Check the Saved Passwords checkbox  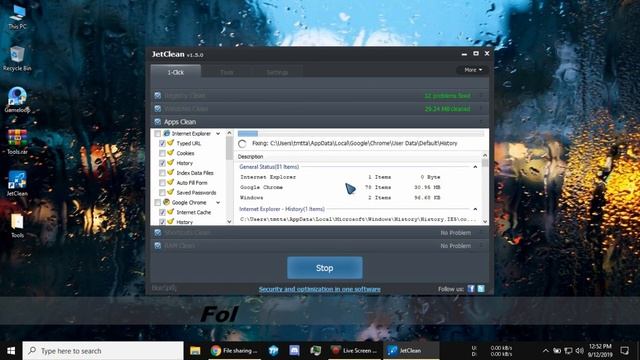click(162, 192)
